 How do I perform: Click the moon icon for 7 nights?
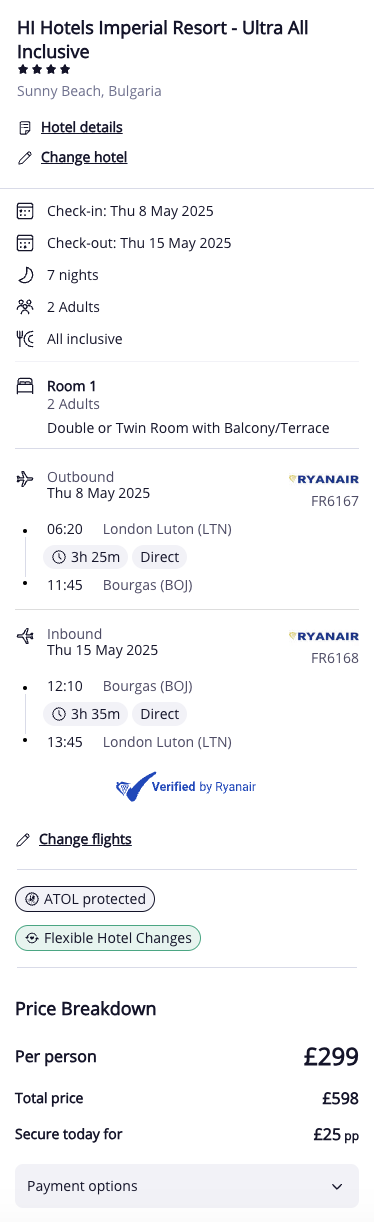click(x=25, y=275)
